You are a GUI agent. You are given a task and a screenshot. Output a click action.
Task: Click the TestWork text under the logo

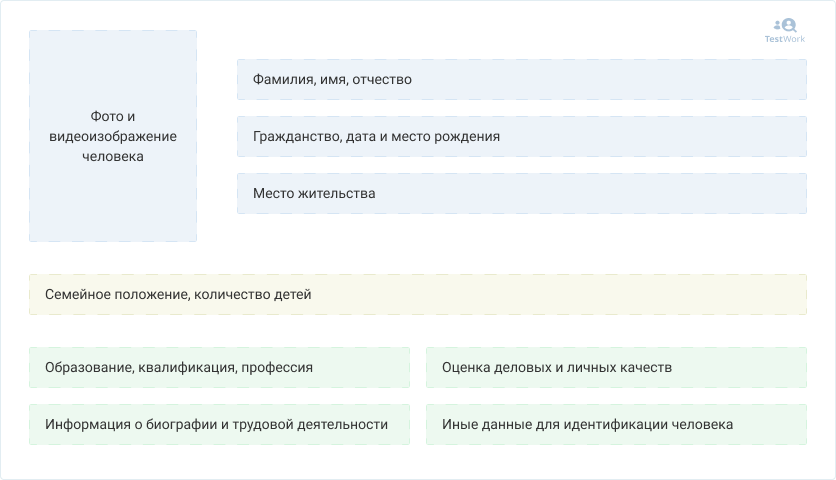(x=785, y=39)
